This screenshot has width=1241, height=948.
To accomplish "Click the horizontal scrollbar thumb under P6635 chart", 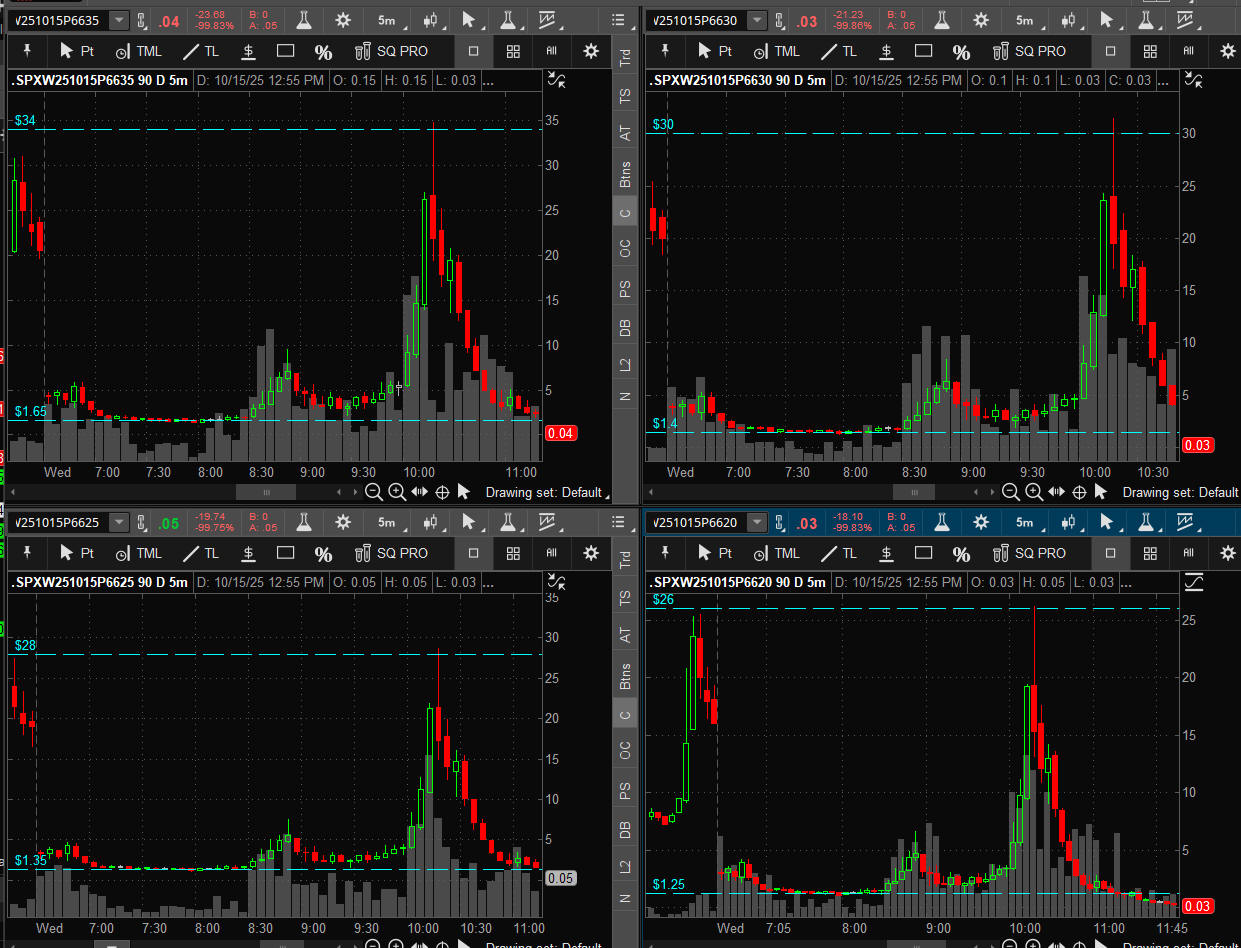I will click(266, 492).
